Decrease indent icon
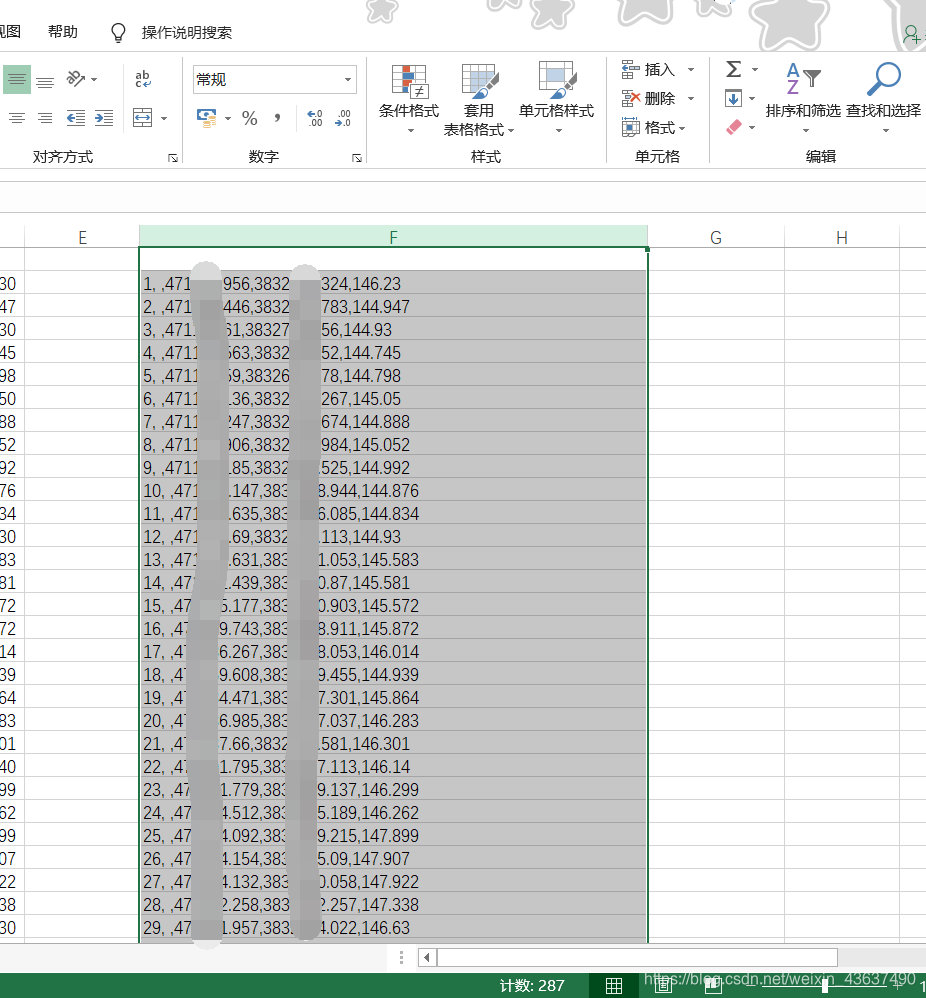The image size is (926, 998). pos(76,118)
